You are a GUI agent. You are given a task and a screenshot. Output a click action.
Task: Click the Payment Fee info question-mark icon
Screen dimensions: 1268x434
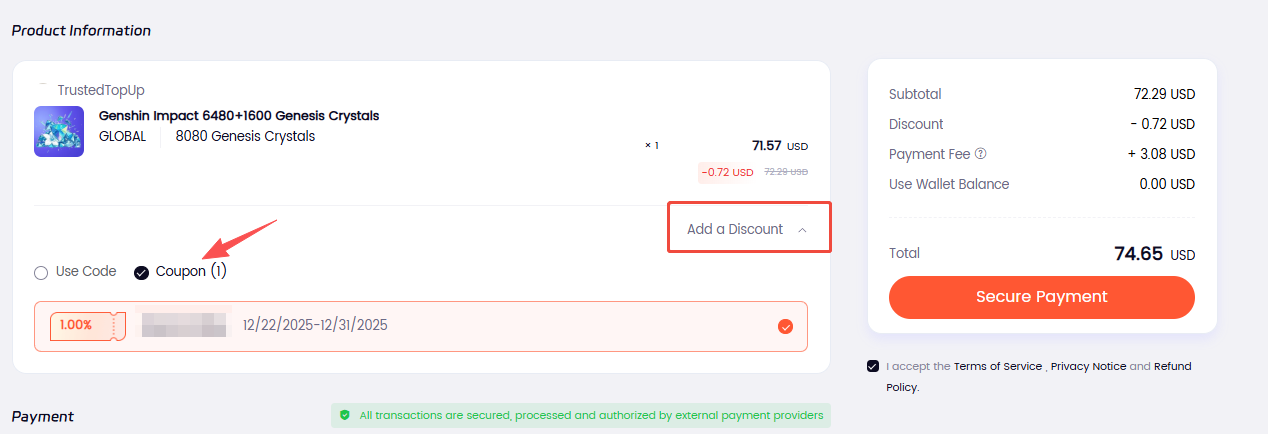click(x=981, y=154)
